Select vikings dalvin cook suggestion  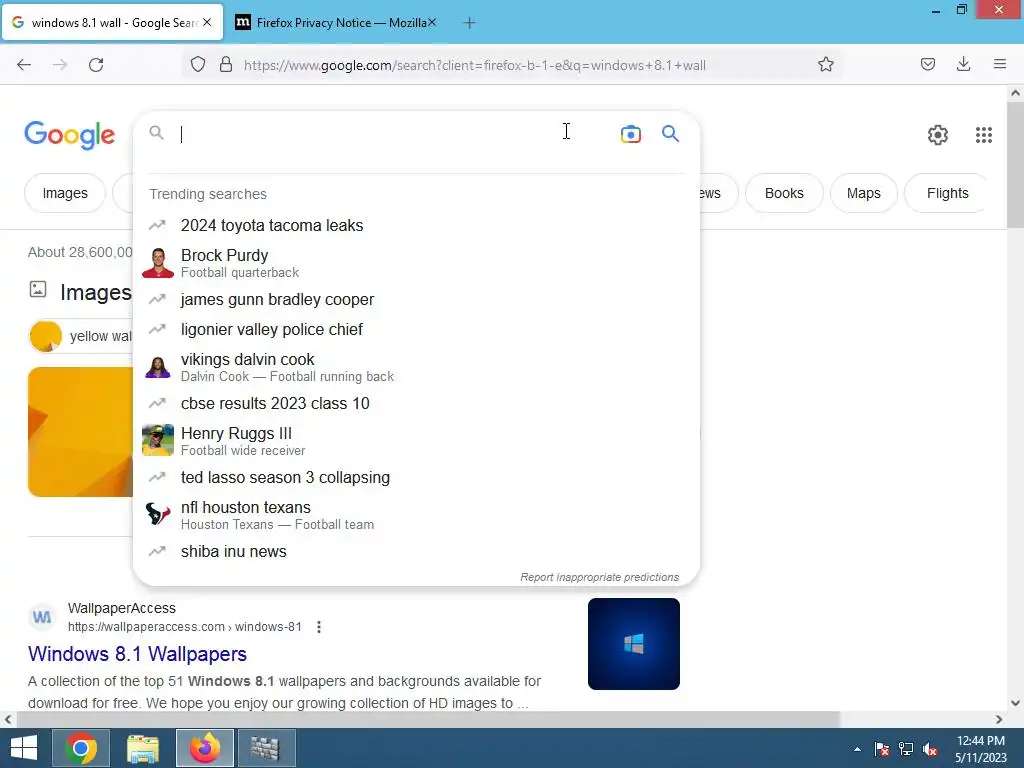coord(416,367)
